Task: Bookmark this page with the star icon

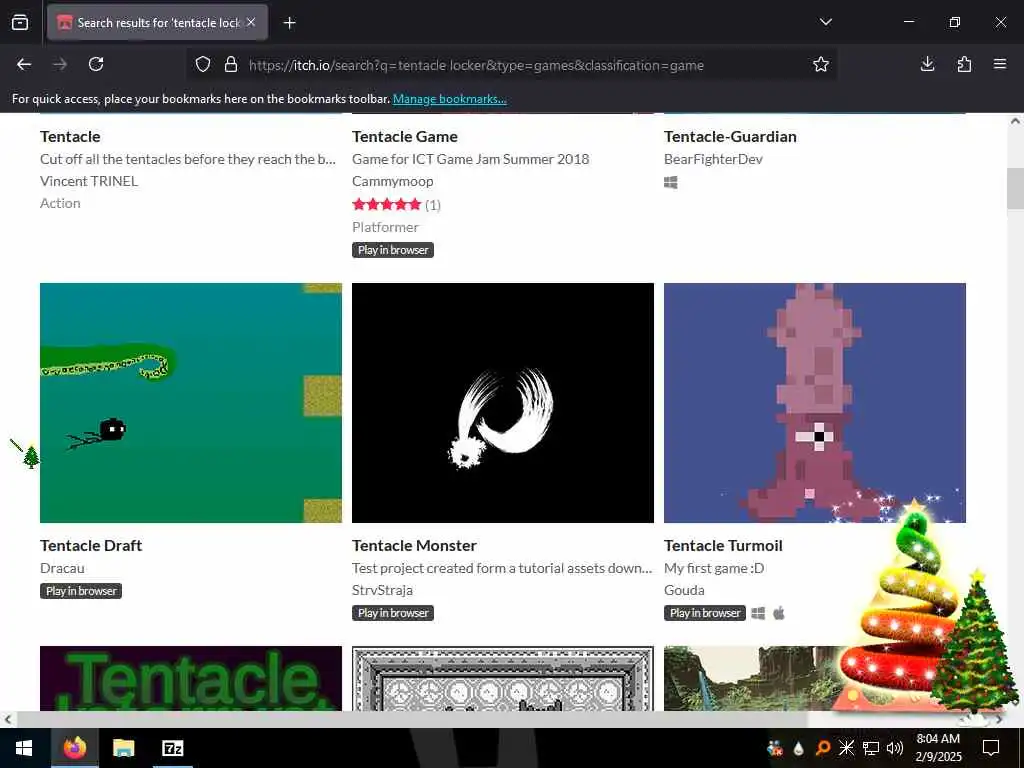Action: coord(821,65)
